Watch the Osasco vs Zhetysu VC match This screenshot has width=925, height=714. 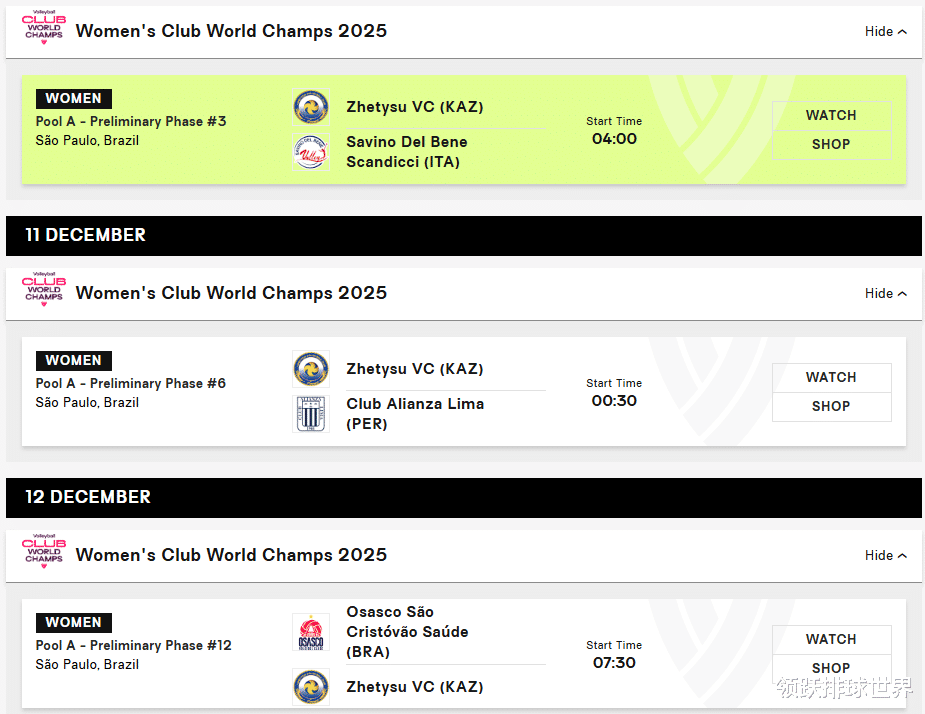click(831, 639)
